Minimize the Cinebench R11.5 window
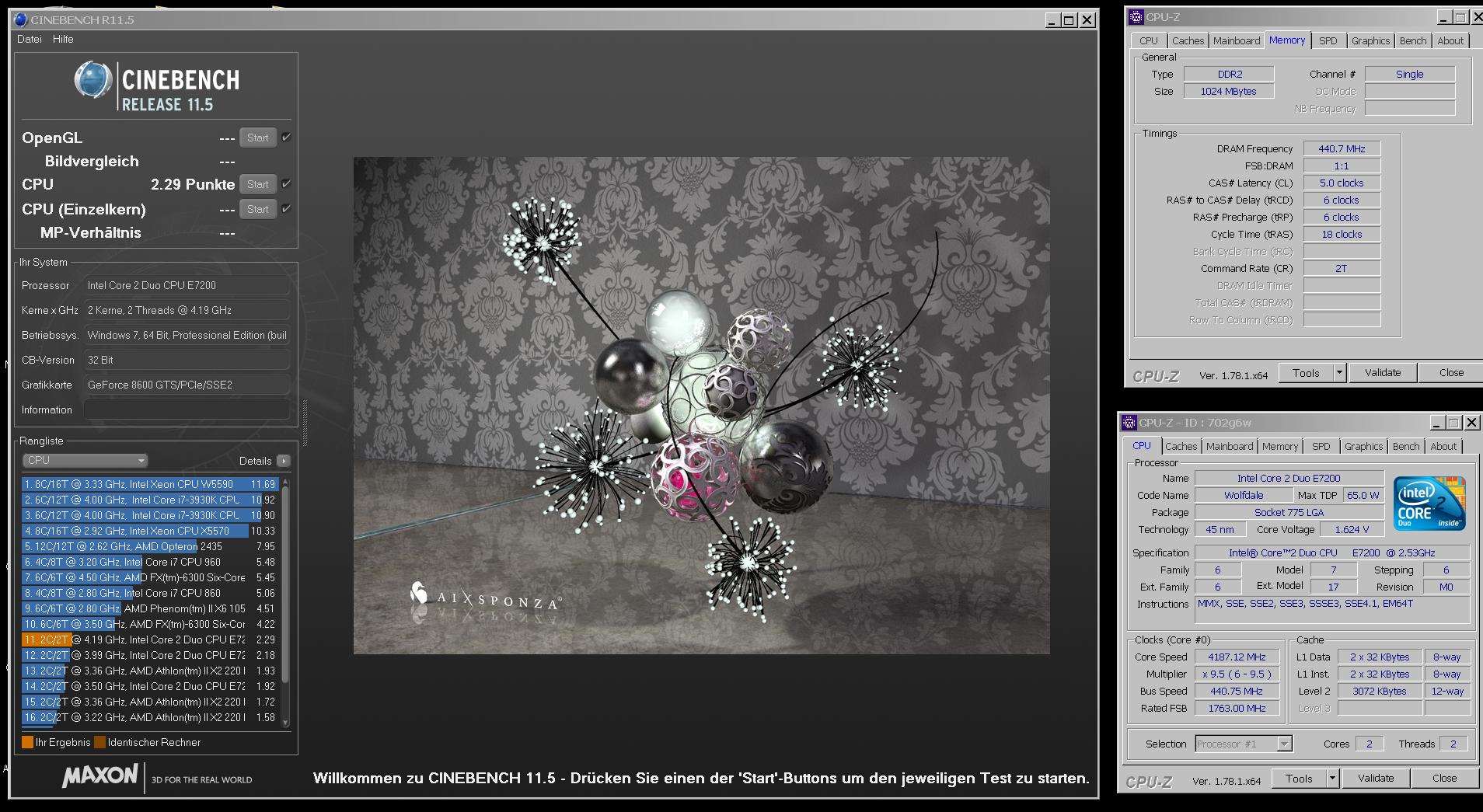This screenshot has width=1483, height=812. point(1052,20)
